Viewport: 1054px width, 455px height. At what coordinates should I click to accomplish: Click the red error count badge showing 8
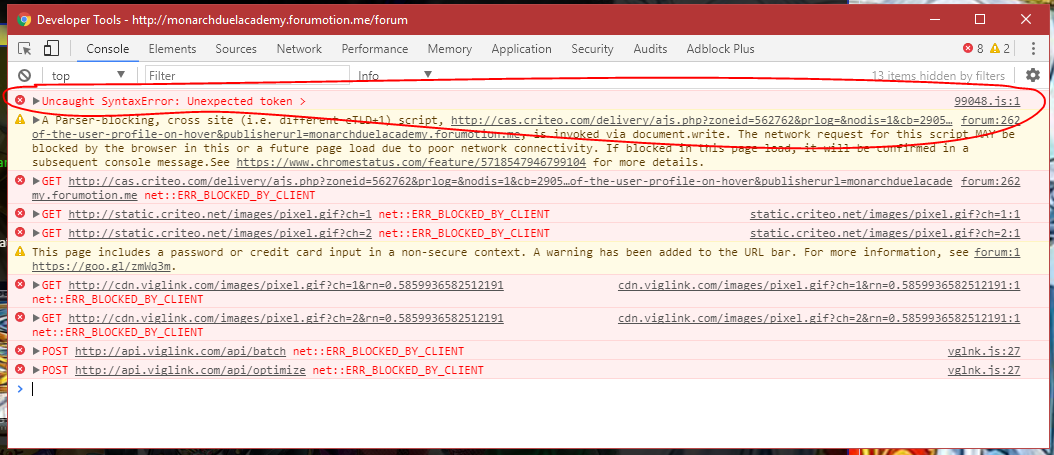973,48
